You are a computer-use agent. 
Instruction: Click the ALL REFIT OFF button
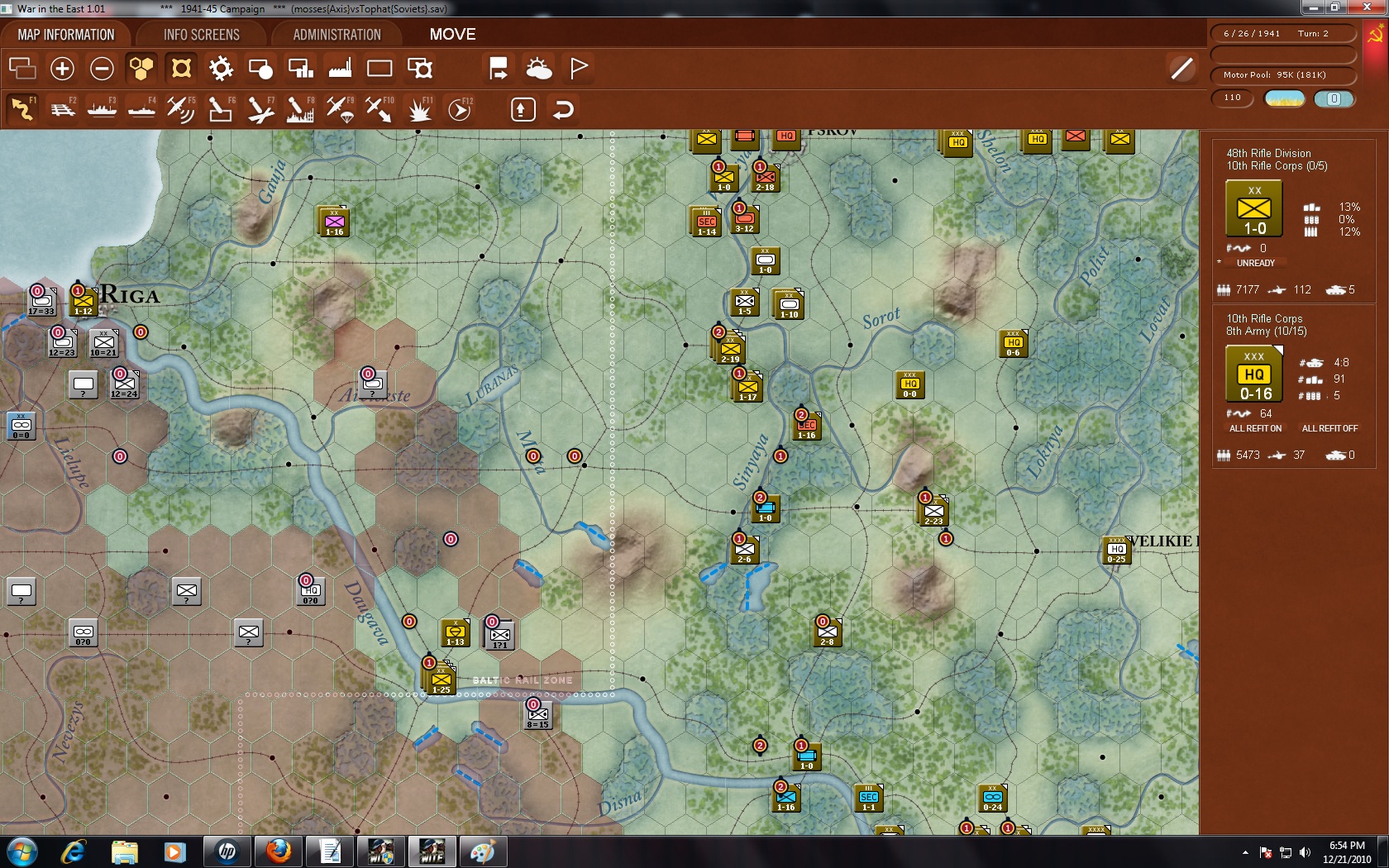tap(1331, 428)
